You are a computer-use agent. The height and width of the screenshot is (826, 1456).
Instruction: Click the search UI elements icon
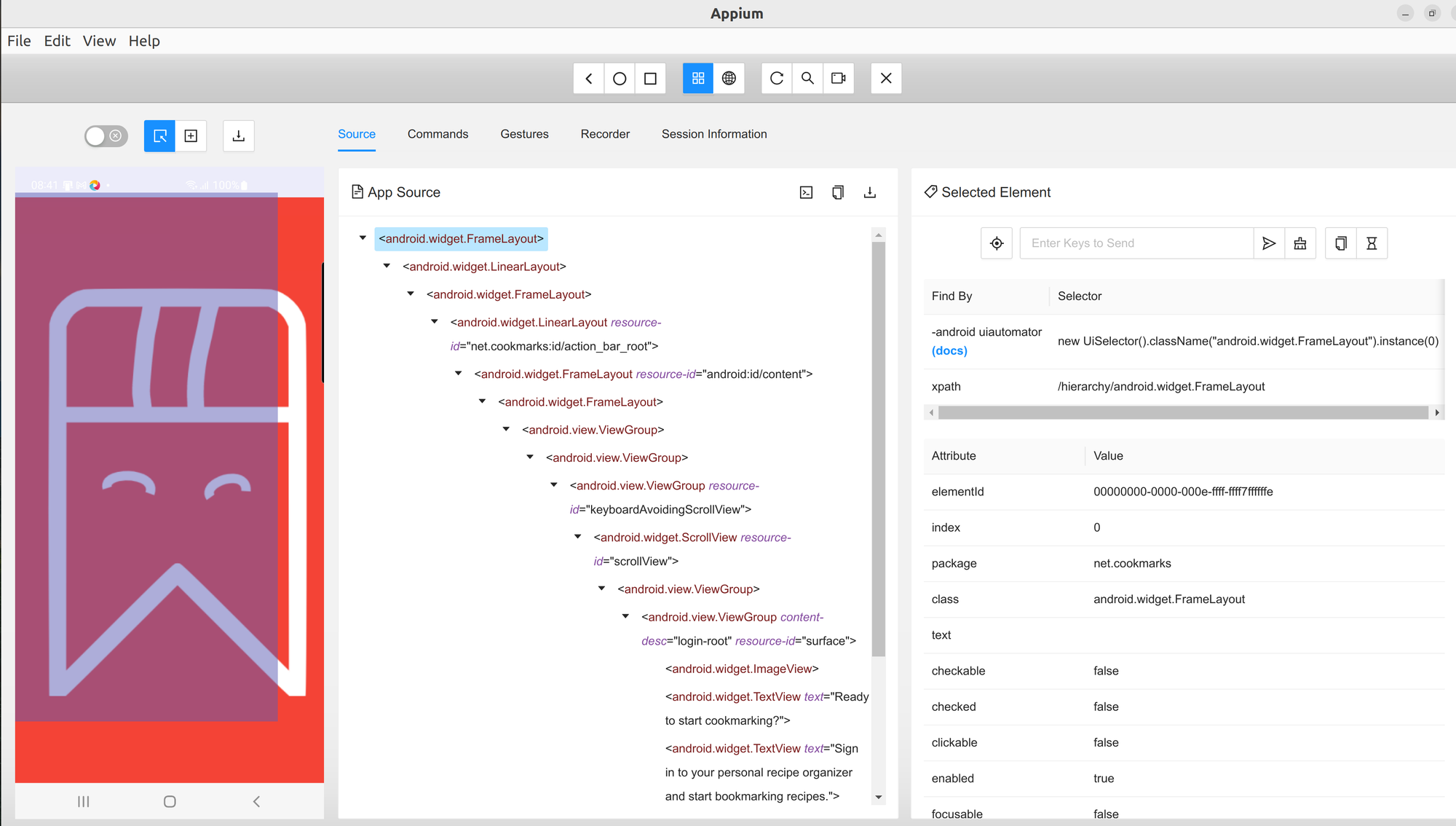pyautogui.click(x=807, y=78)
